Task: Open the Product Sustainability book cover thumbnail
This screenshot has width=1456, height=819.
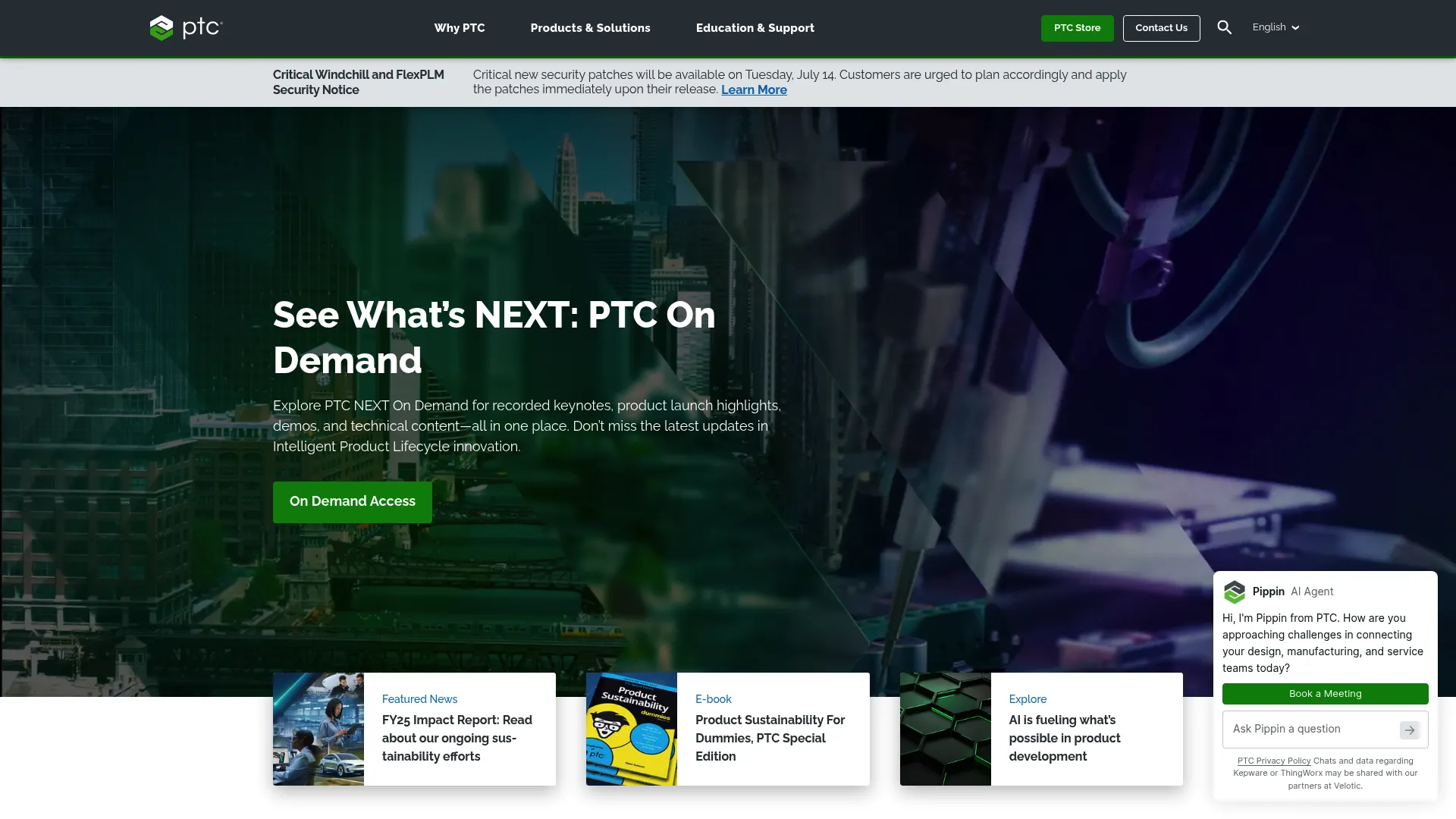Action: pyautogui.click(x=632, y=729)
